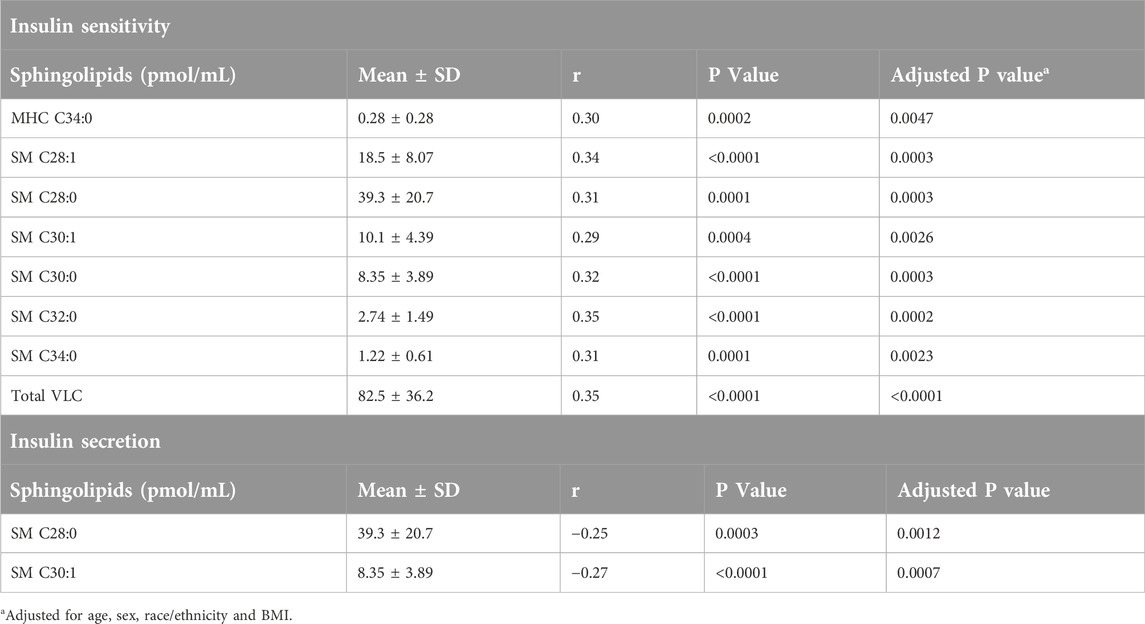Select the SM C32:0 row label

click(x=44, y=317)
